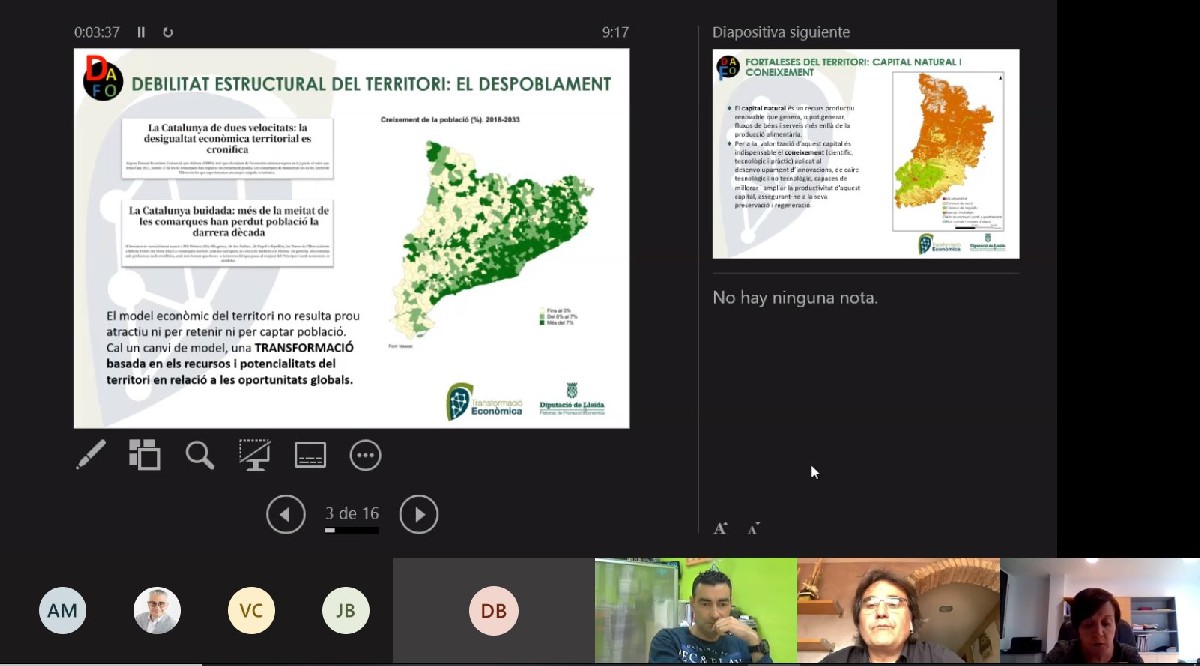Screen dimensions: 1200x666
Task: Select participant VC avatar
Action: pos(251,611)
